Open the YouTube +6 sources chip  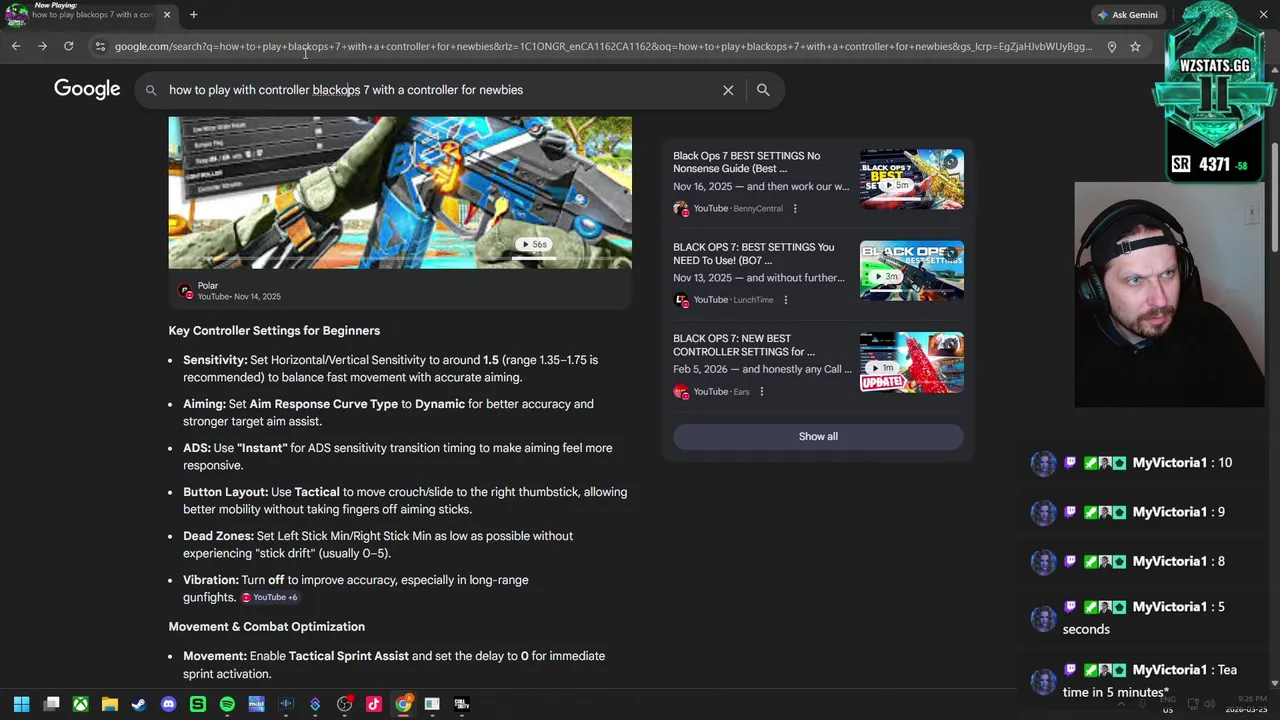(x=269, y=597)
